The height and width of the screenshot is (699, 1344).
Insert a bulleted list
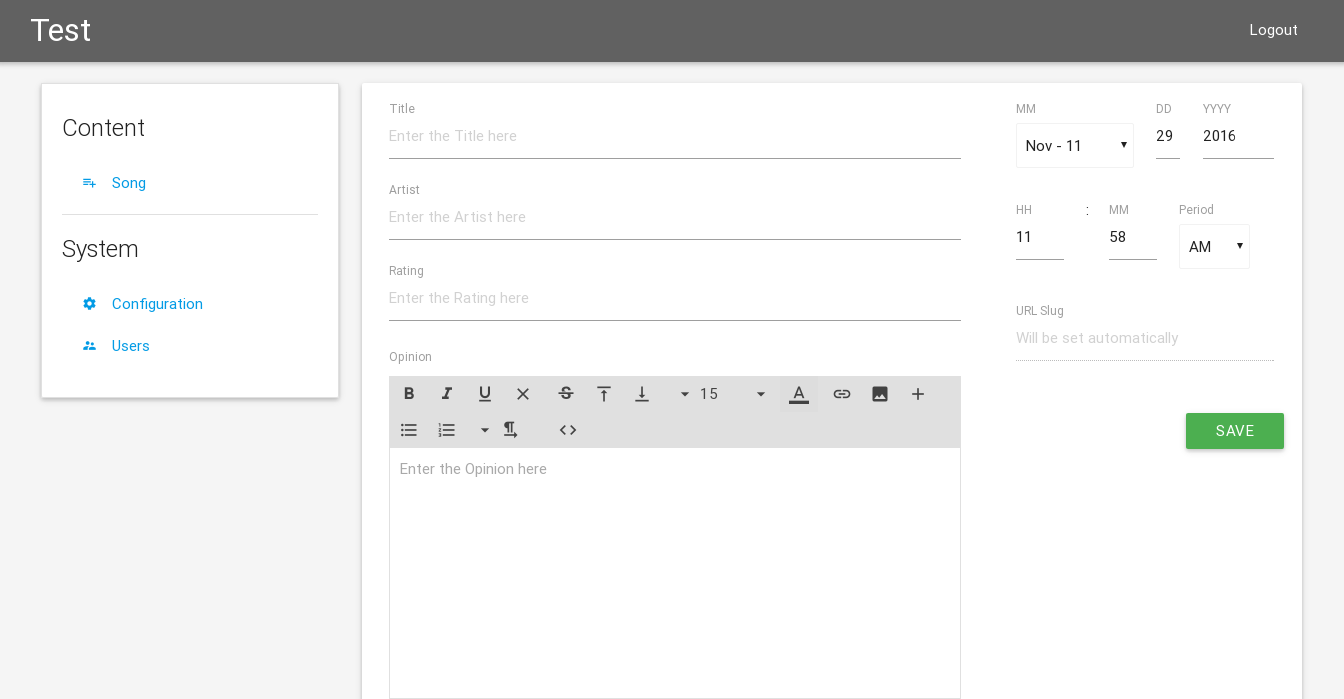tap(409, 430)
